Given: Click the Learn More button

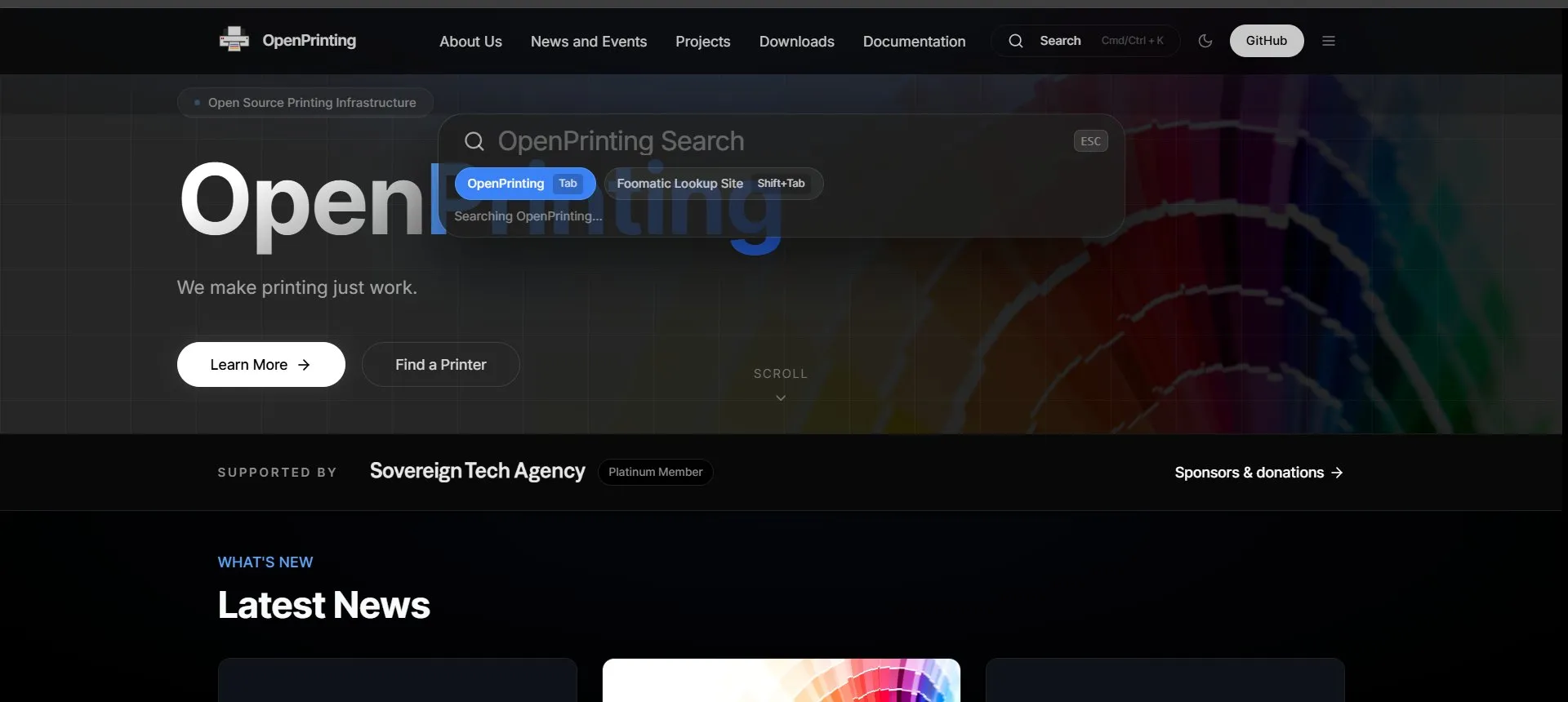Looking at the screenshot, I should click(x=261, y=365).
